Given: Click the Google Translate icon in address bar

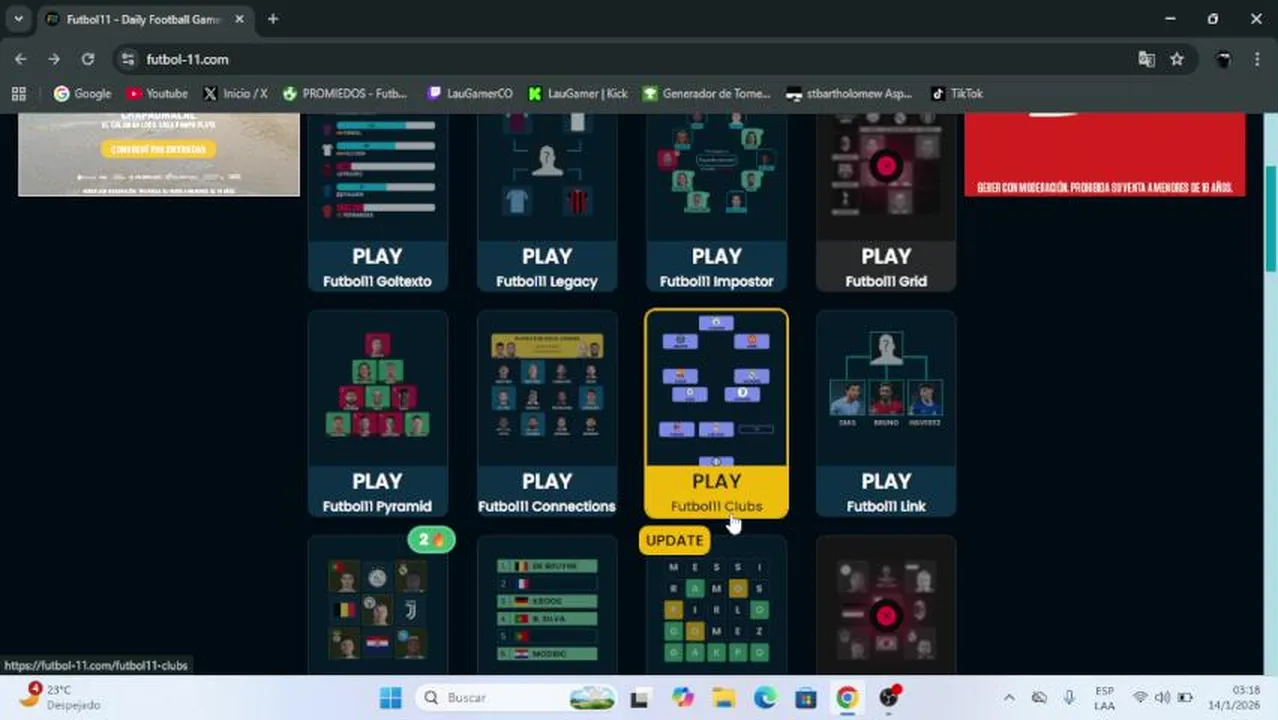Looking at the screenshot, I should tap(1146, 59).
